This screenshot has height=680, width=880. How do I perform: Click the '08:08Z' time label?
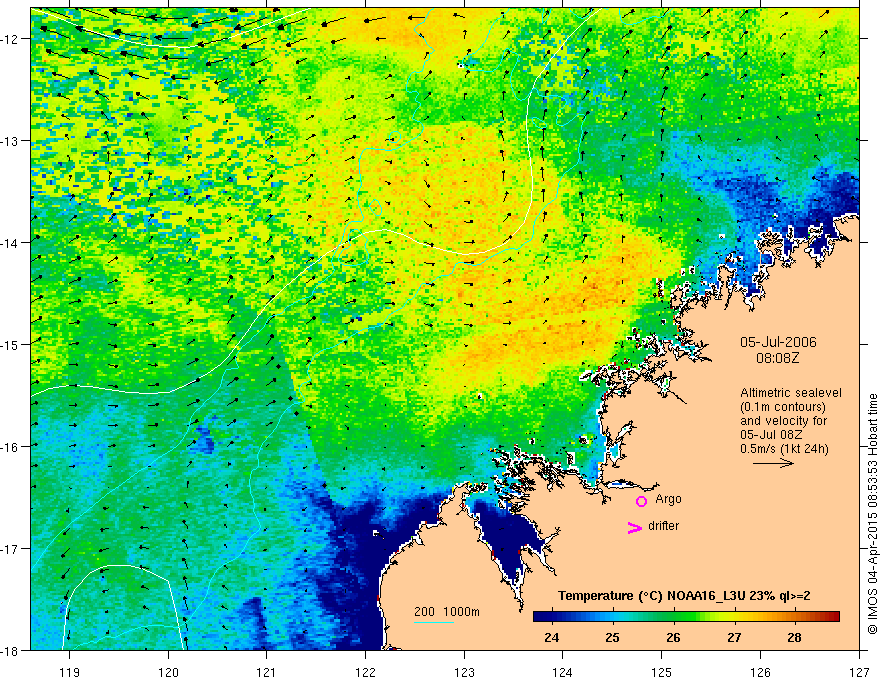point(777,357)
